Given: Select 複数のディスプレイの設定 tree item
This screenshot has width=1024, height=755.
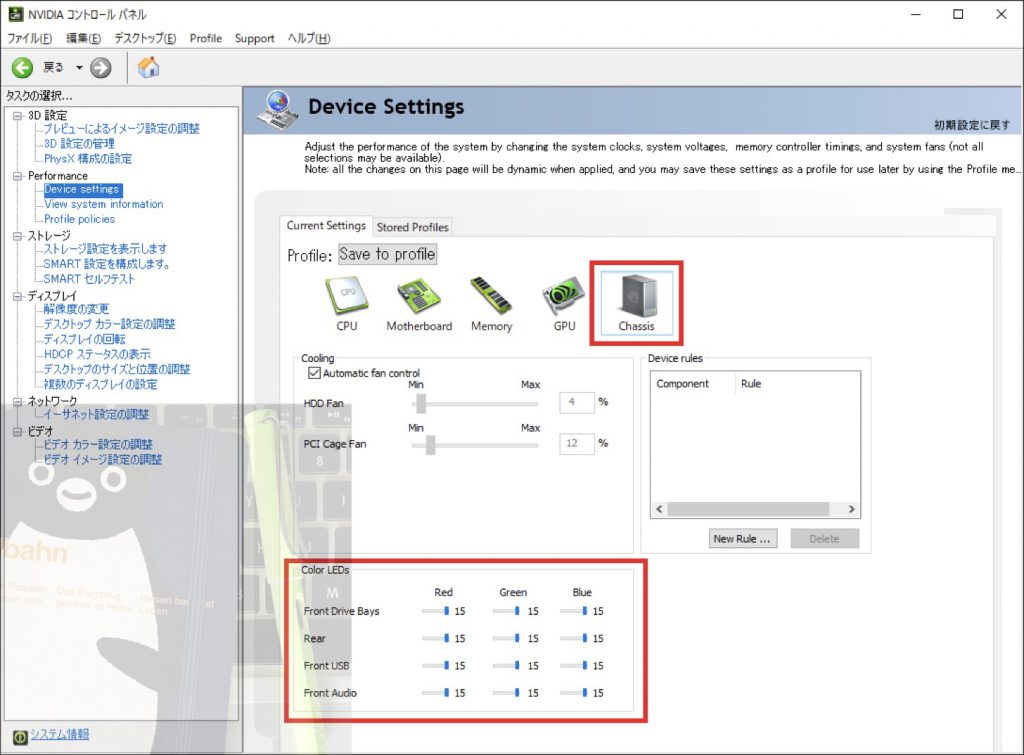Looking at the screenshot, I should pos(101,384).
